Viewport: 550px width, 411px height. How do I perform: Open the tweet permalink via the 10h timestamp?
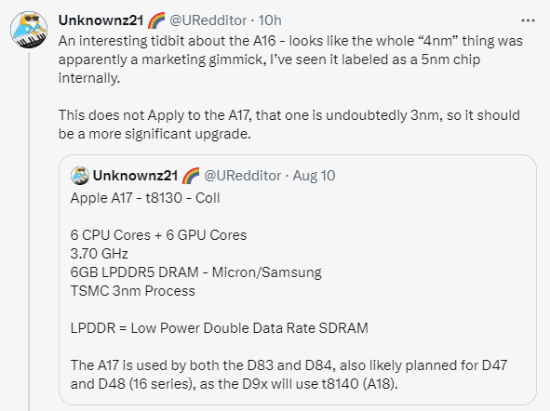(270, 20)
